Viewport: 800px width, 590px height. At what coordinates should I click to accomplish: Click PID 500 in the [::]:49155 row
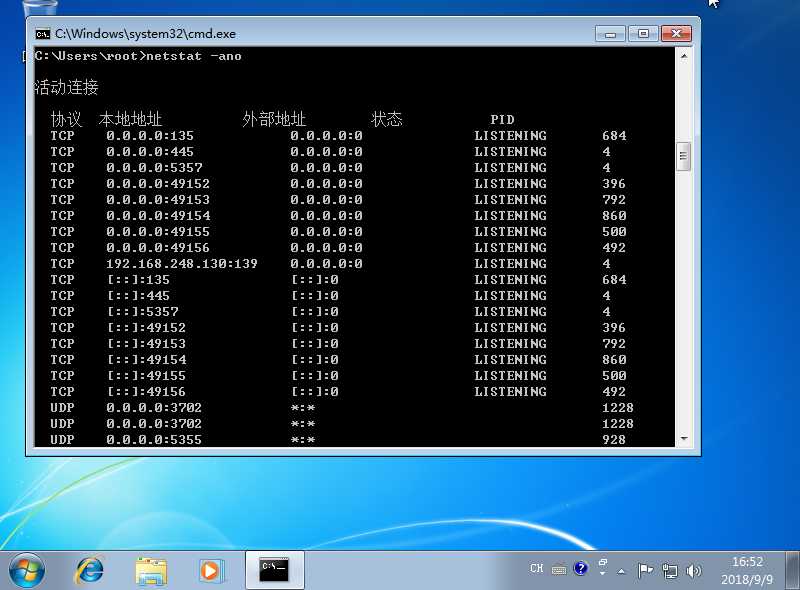pos(614,376)
